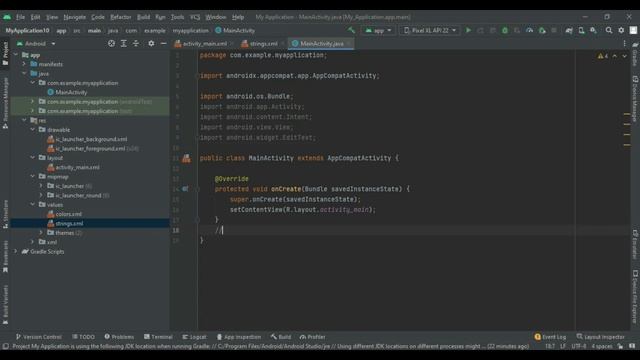The width and height of the screenshot is (640, 360).
Task: Open the Problems tool window
Action: click(119, 337)
